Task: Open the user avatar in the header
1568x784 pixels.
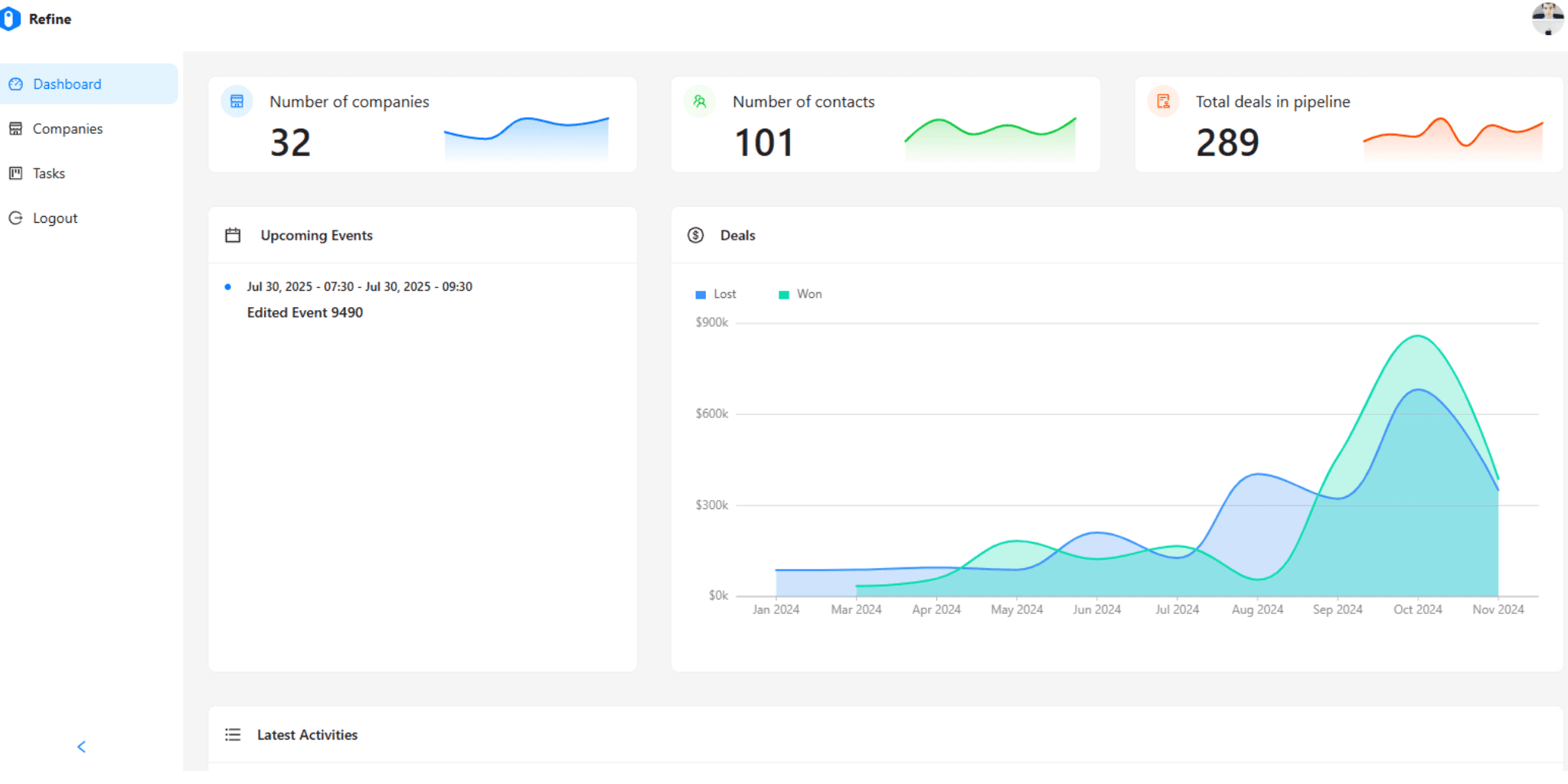Action: (x=1547, y=18)
